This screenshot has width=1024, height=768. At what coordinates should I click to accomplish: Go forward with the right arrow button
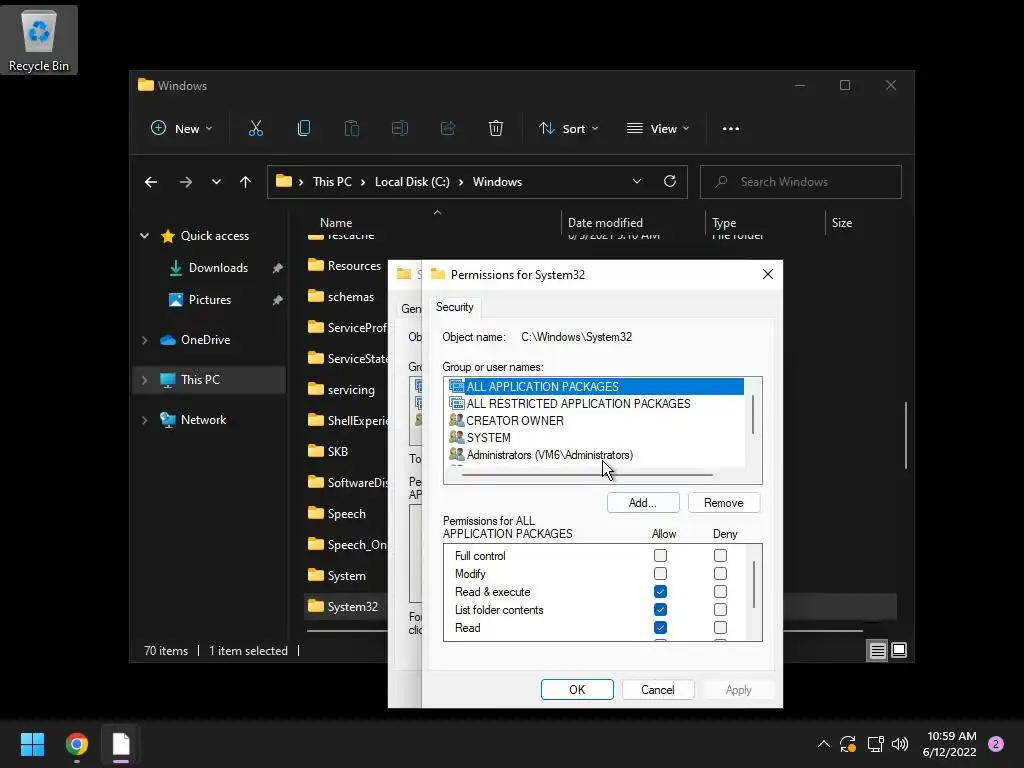(186, 182)
